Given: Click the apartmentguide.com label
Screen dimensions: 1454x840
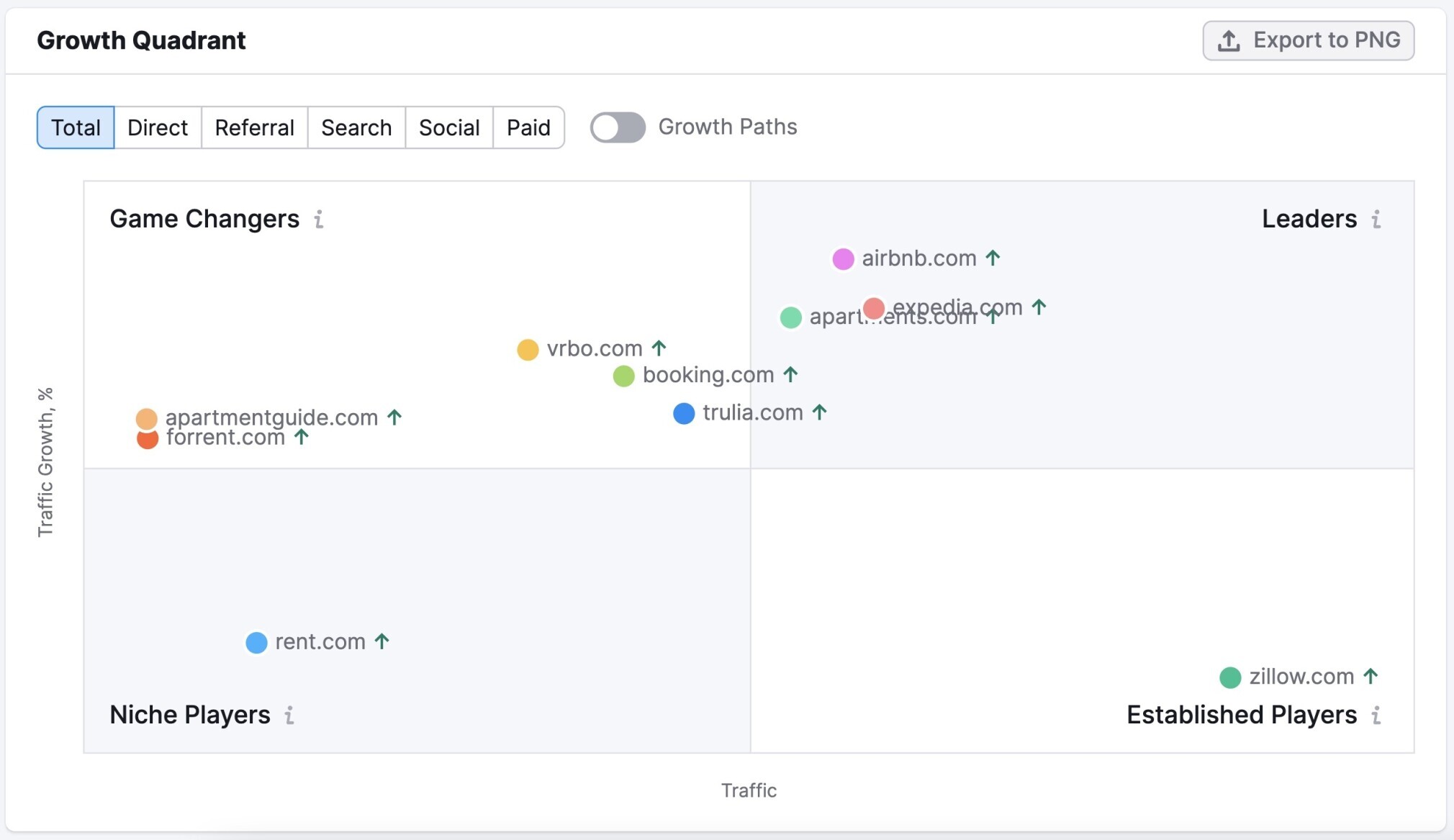Looking at the screenshot, I should [x=272, y=418].
